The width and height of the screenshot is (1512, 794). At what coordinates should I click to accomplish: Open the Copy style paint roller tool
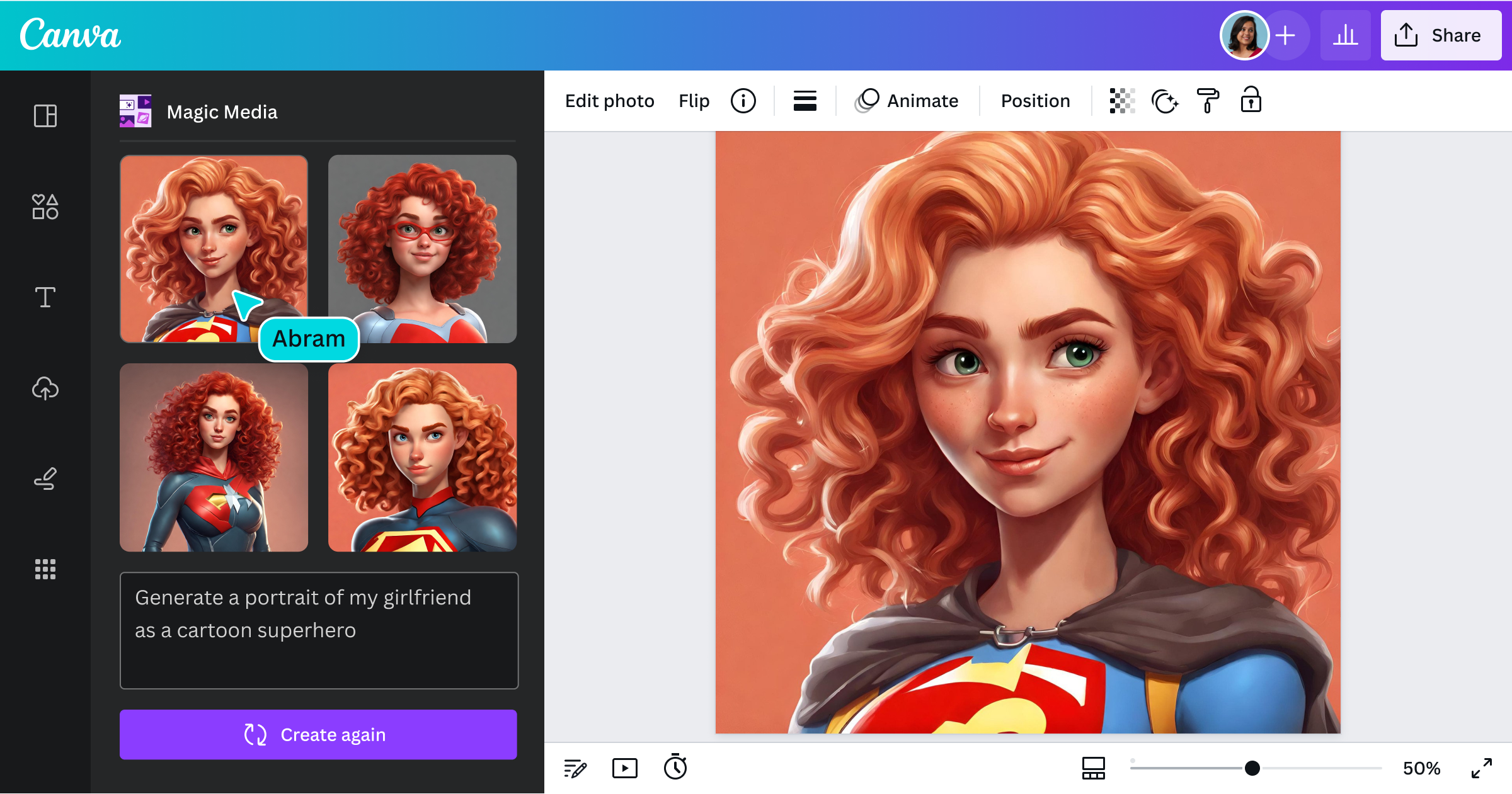(x=1208, y=100)
